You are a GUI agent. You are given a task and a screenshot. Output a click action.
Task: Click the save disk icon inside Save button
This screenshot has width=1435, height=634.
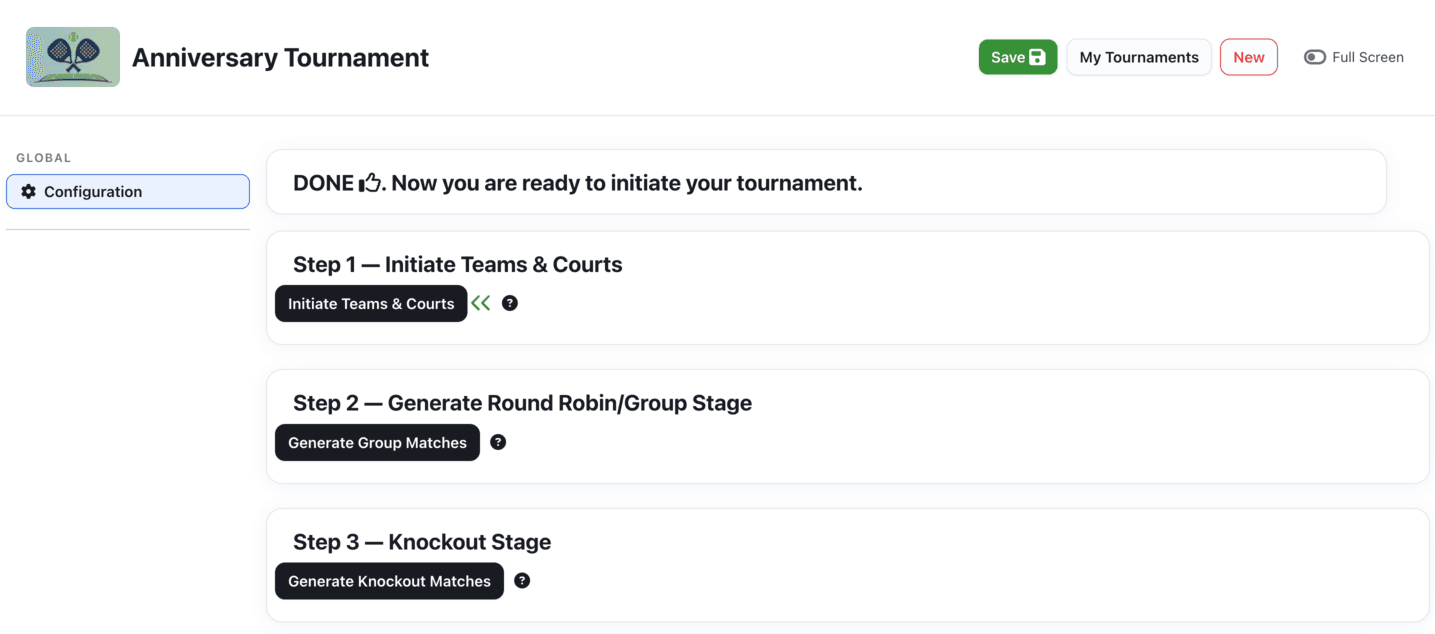[x=1036, y=57]
